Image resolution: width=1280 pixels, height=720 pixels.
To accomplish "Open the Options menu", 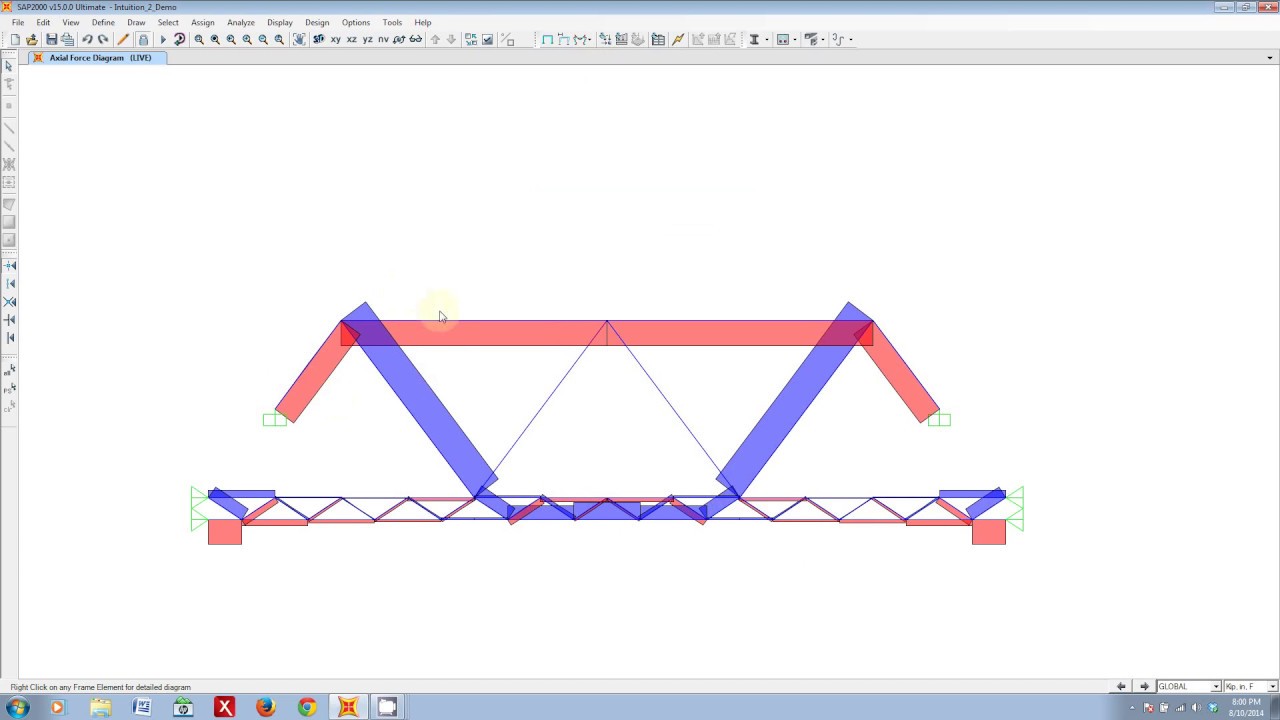I will [x=356, y=22].
